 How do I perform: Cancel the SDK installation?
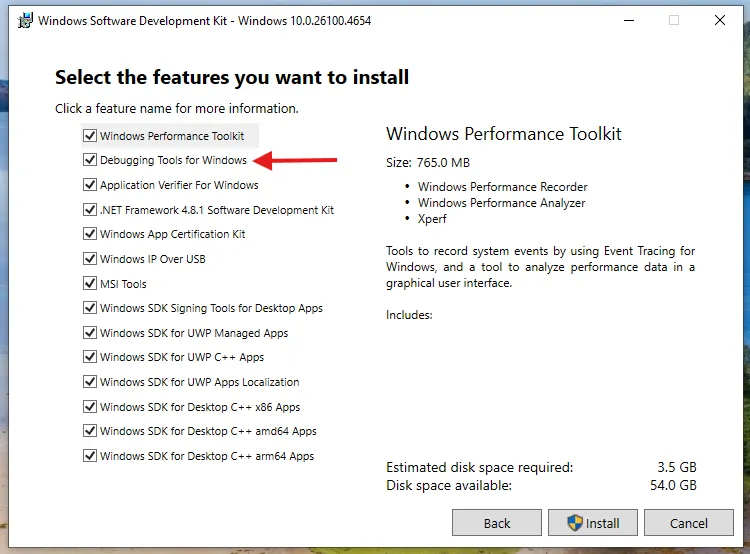(689, 523)
